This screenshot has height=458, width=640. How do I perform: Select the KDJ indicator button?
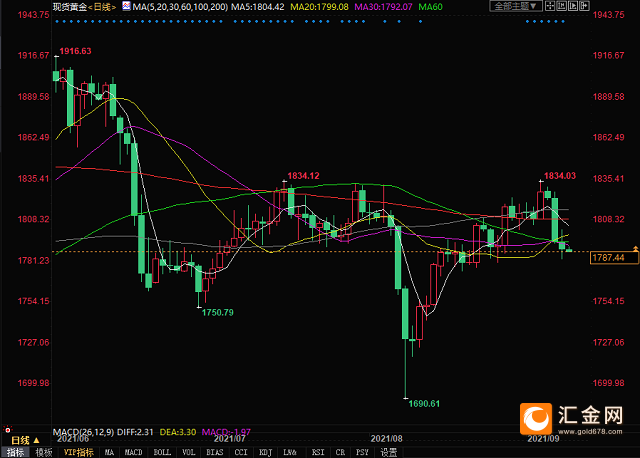pos(265,452)
